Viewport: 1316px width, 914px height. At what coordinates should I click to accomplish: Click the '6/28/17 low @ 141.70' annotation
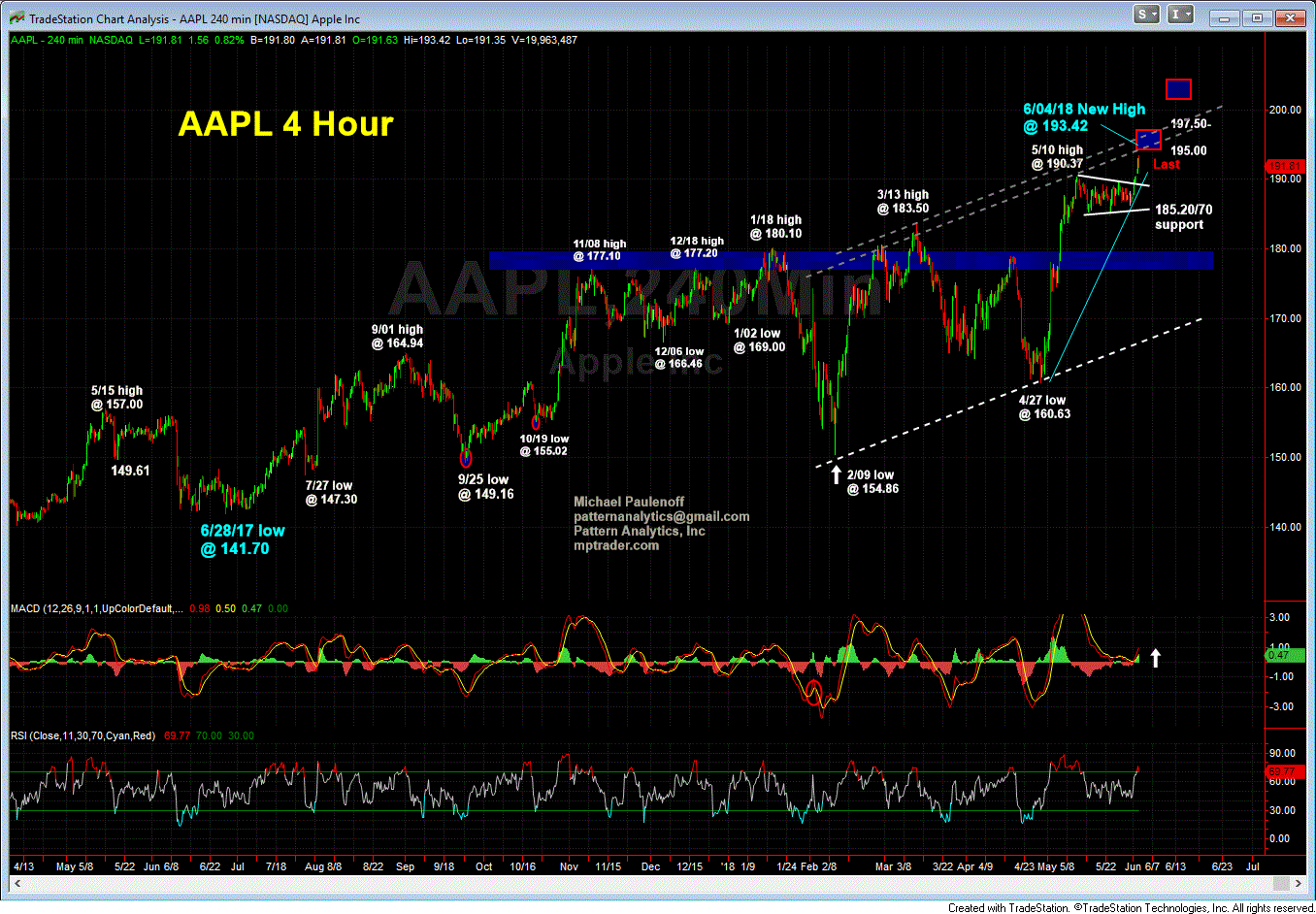243,539
